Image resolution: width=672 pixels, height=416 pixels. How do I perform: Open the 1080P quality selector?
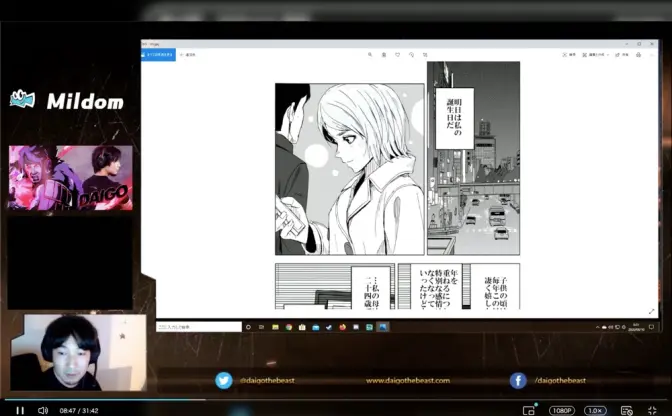point(561,410)
